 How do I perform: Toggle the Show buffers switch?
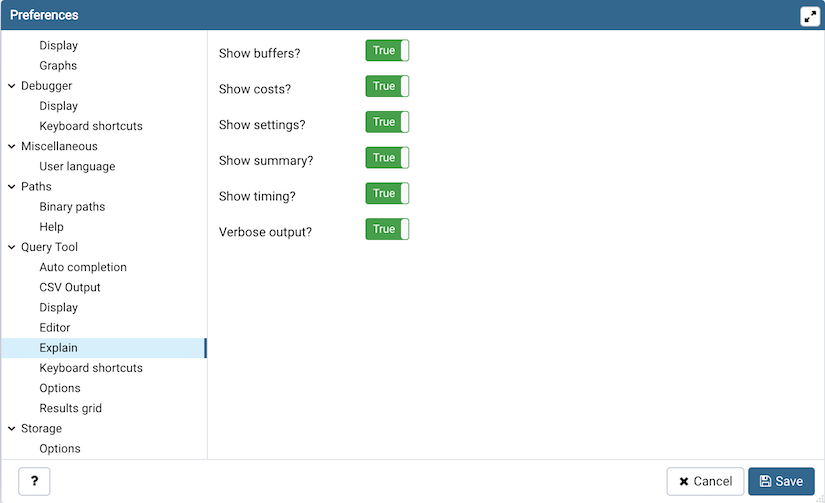pyautogui.click(x=387, y=51)
